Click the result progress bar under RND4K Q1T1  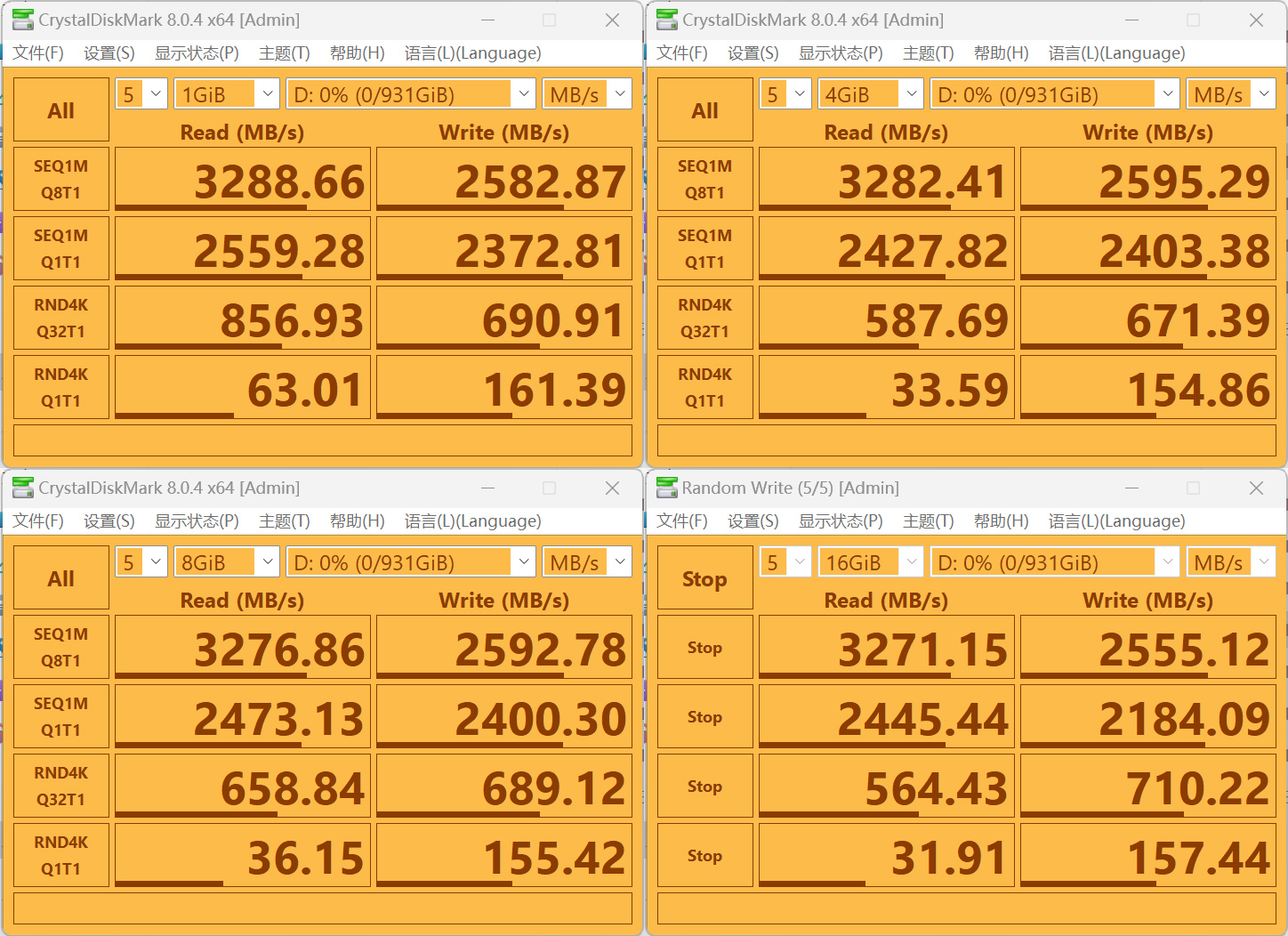[x=173, y=415]
